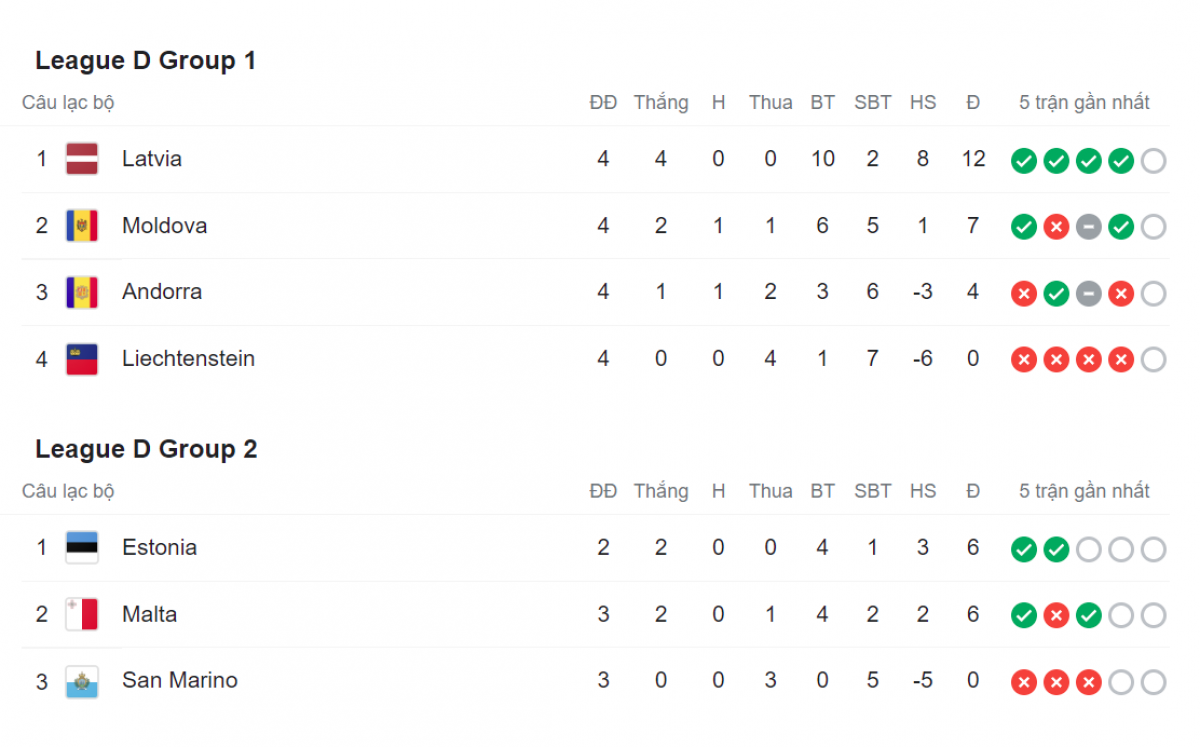Click the Thắng column header in Group 1
1200x747 pixels.
click(x=661, y=103)
